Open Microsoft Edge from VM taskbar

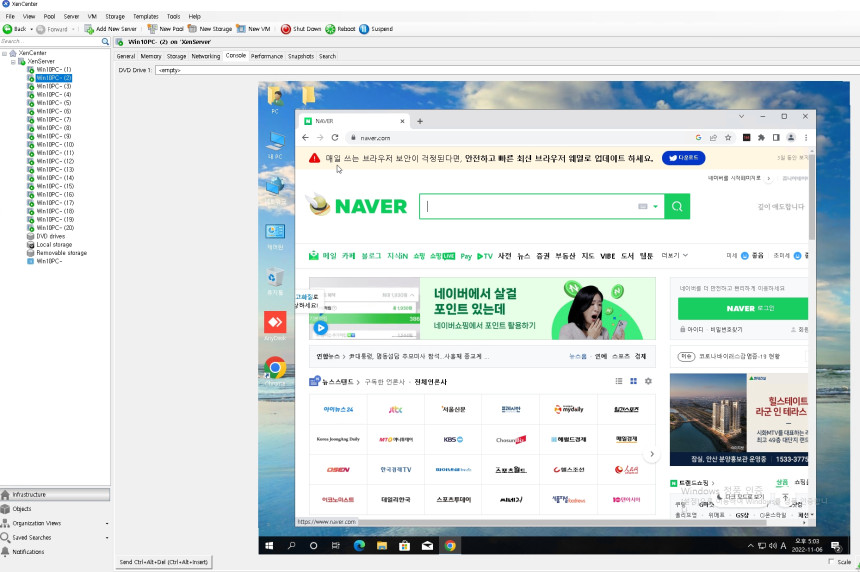pyautogui.click(x=359, y=546)
